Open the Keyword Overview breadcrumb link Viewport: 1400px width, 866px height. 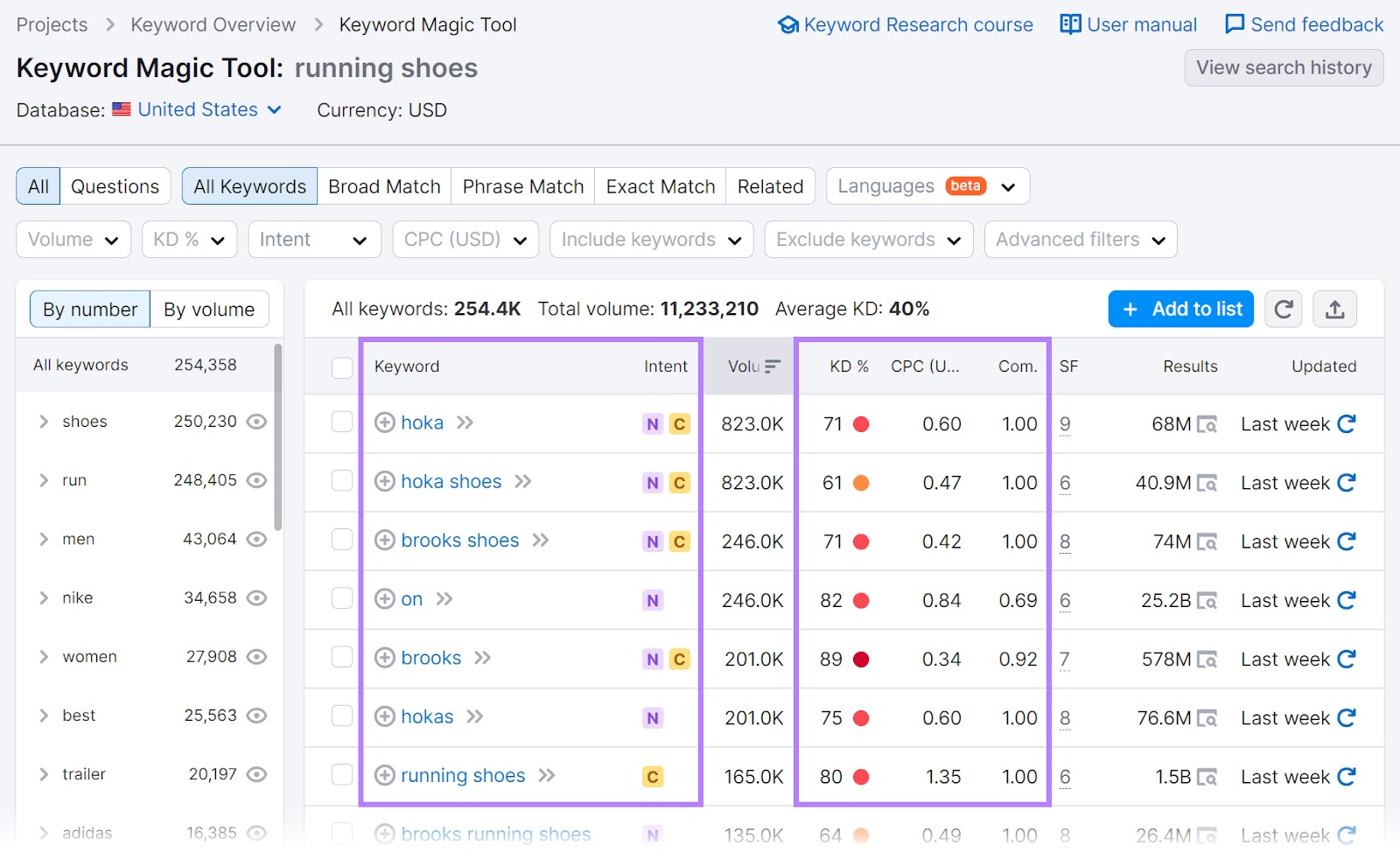coord(213,24)
